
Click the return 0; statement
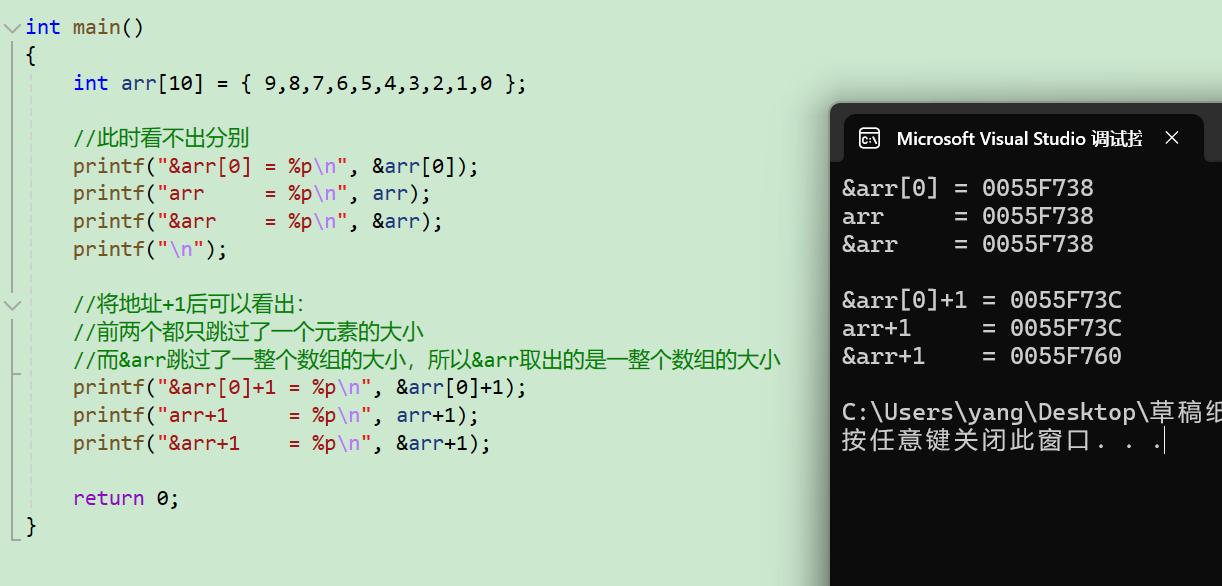point(126,498)
